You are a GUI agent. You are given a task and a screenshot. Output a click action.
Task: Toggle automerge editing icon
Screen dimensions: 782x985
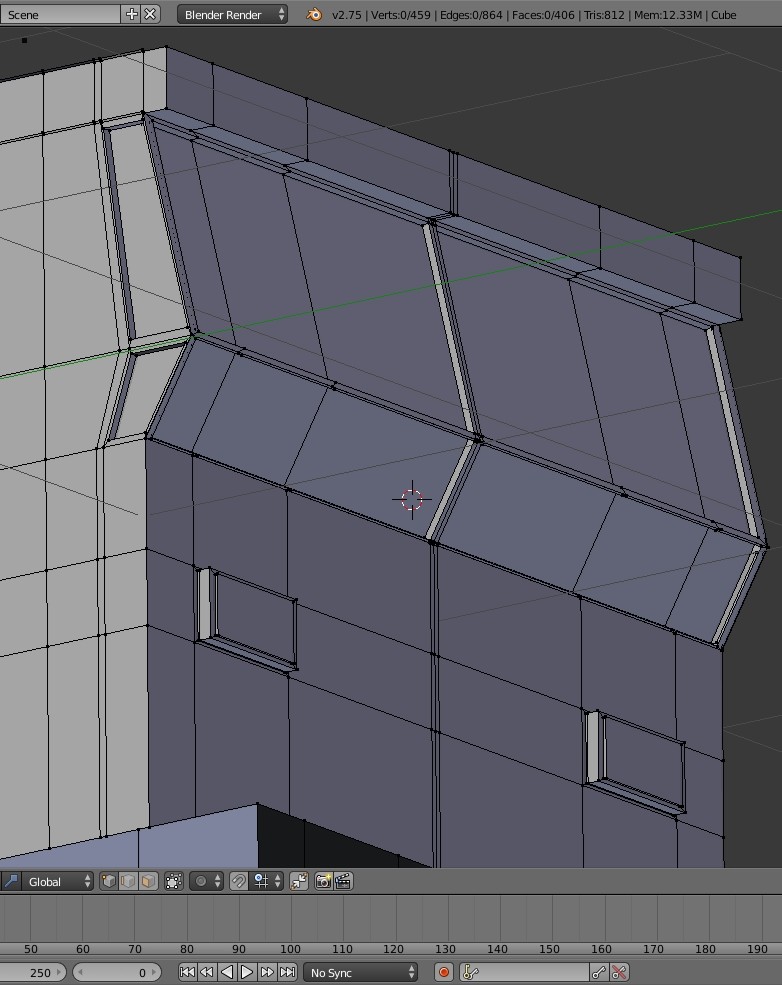tap(299, 881)
